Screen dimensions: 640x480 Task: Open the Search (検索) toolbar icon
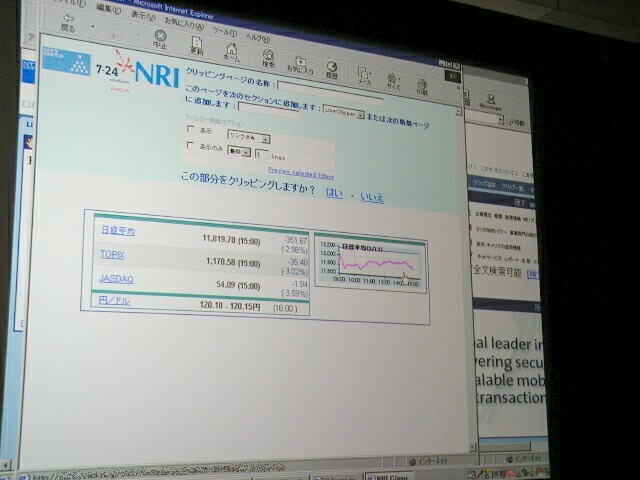click(x=268, y=55)
